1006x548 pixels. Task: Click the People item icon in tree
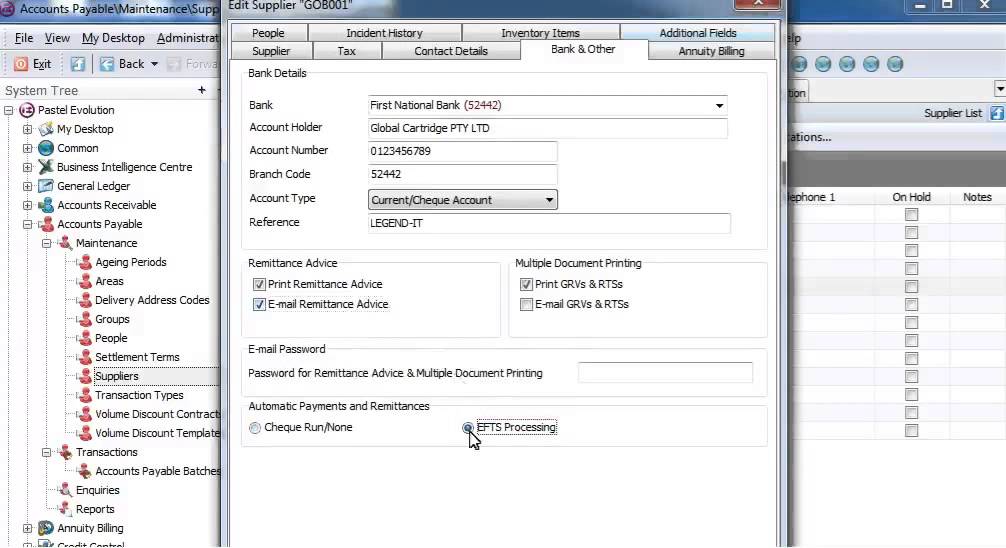point(84,338)
